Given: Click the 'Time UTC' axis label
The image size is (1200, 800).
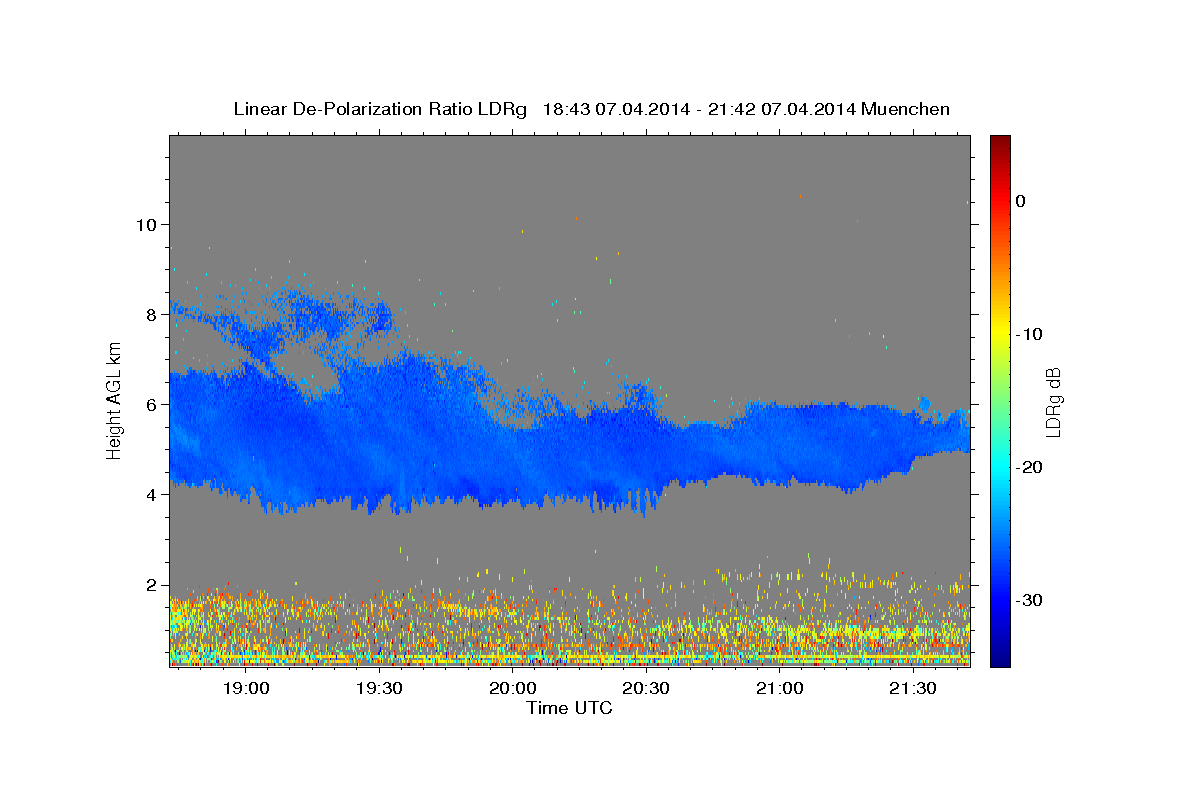Looking at the screenshot, I should 569,708.
